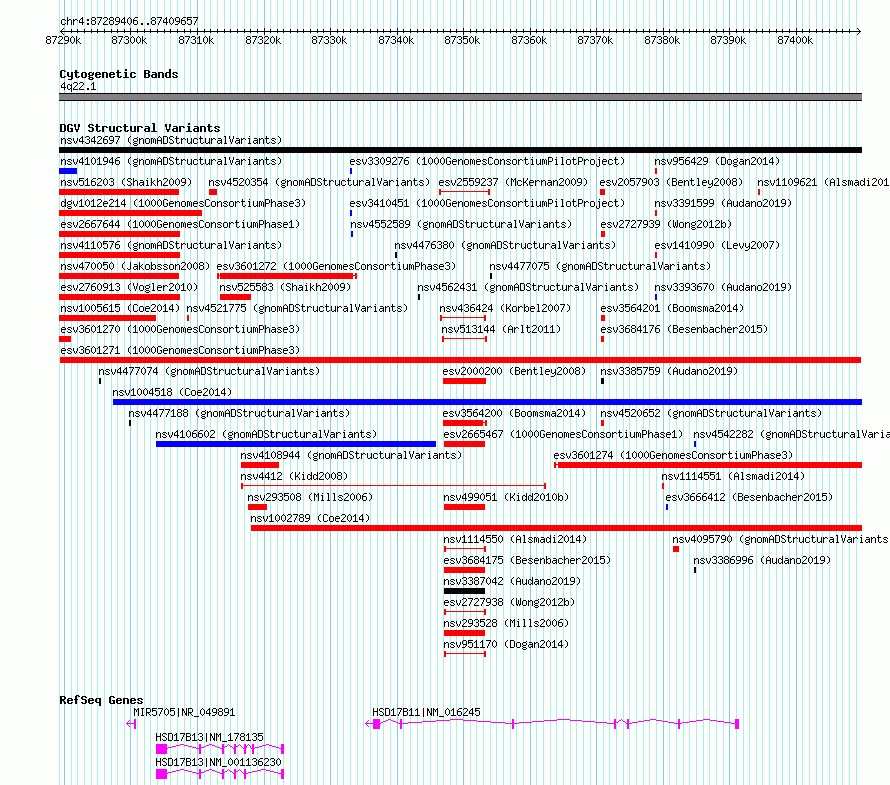
Task: Click the 87350k ruler position
Action: pos(462,40)
